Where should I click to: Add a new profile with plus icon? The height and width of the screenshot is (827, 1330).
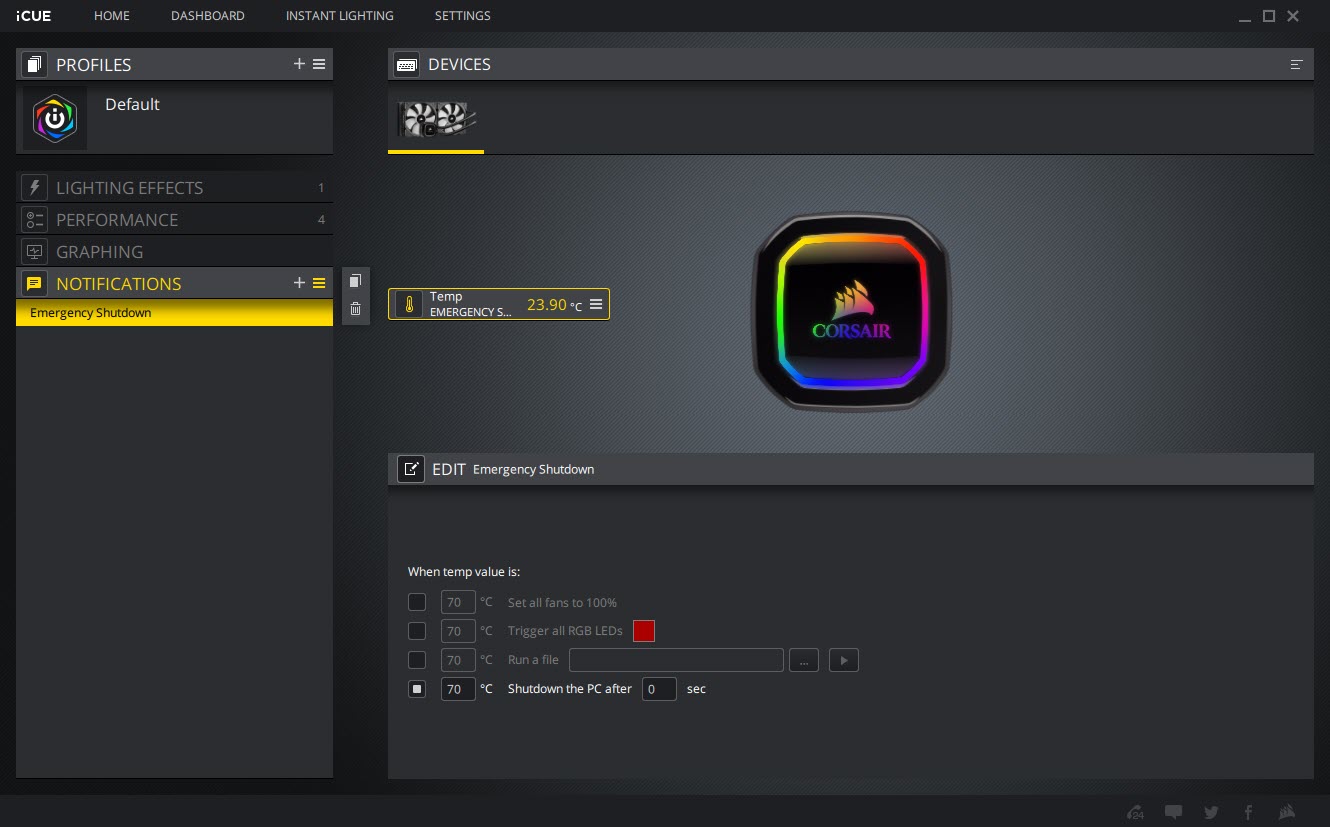pos(299,64)
